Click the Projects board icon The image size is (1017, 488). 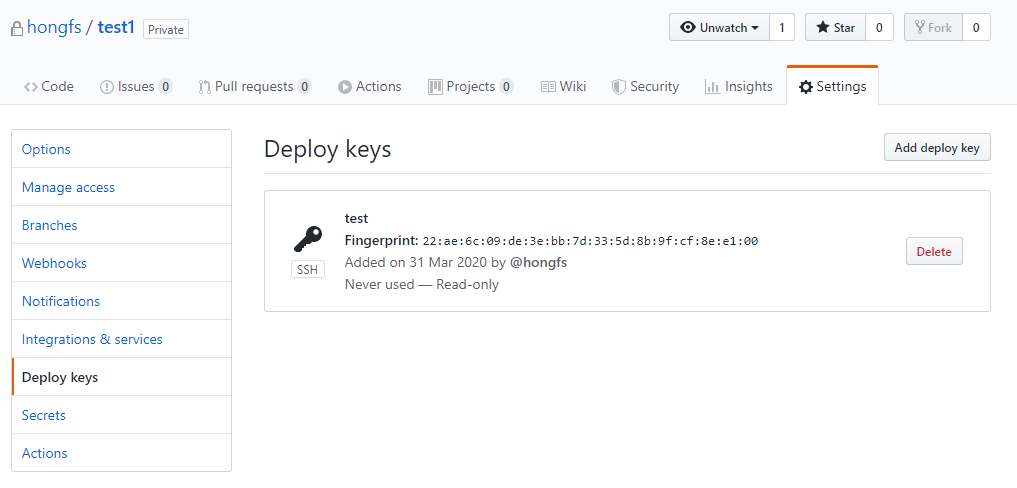(435, 87)
